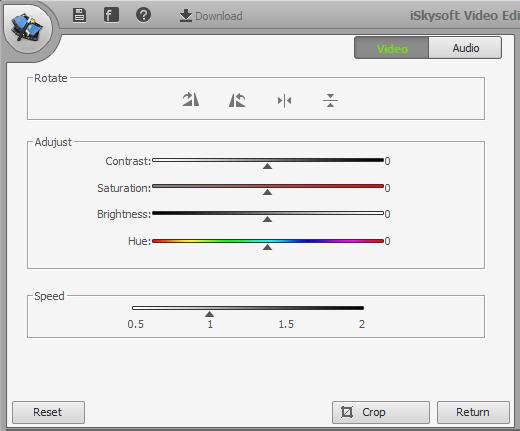Flip video horizontally with mirror icon
The width and height of the screenshot is (520, 431).
pyautogui.click(x=284, y=100)
